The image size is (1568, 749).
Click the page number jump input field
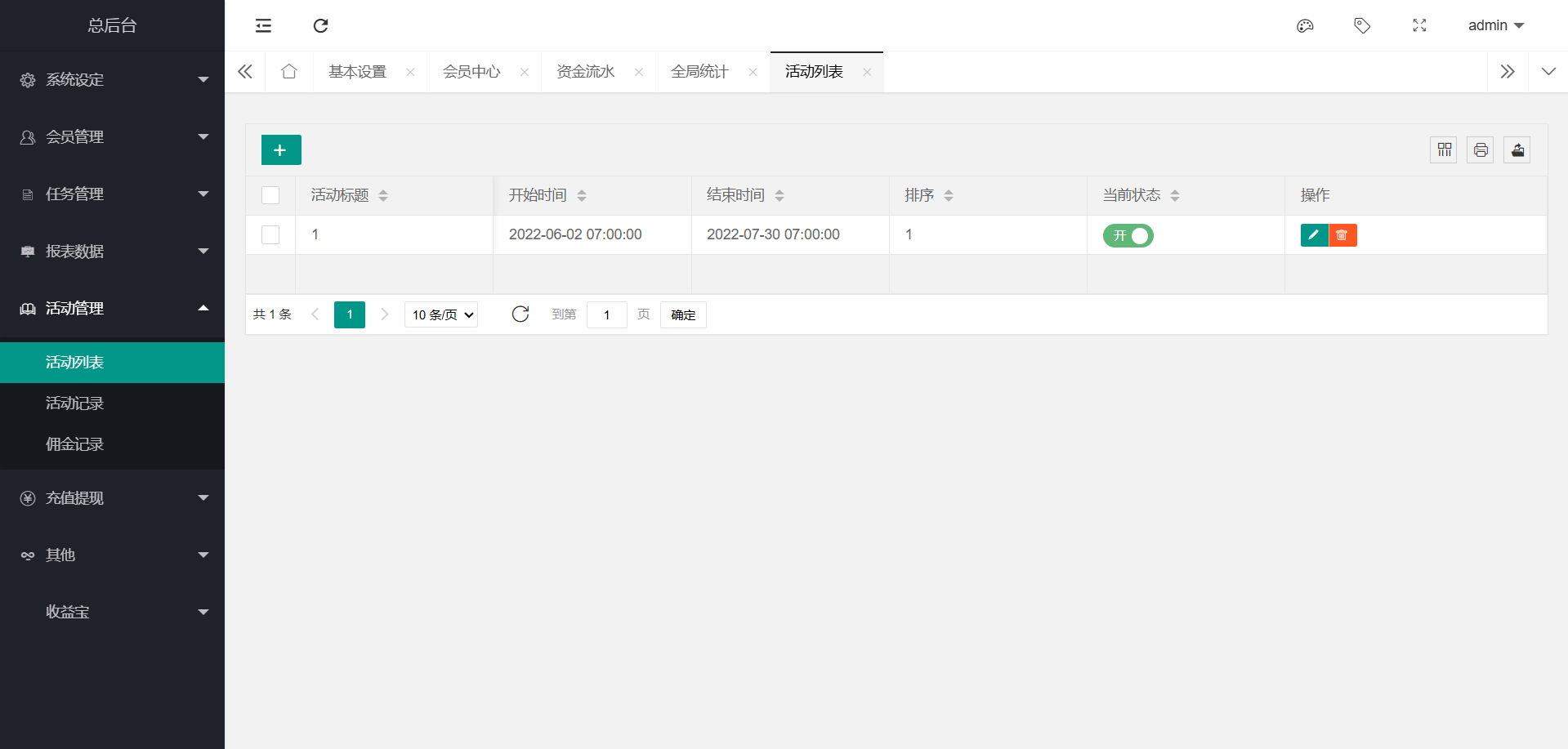pyautogui.click(x=607, y=315)
